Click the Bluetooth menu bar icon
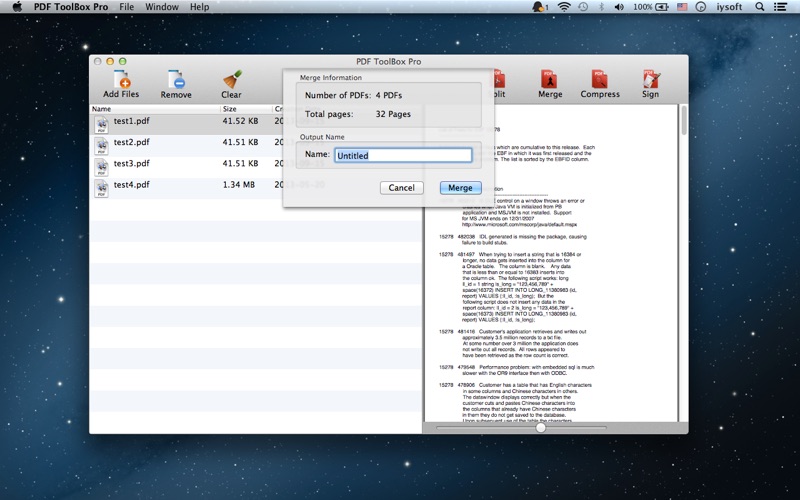 (x=601, y=7)
